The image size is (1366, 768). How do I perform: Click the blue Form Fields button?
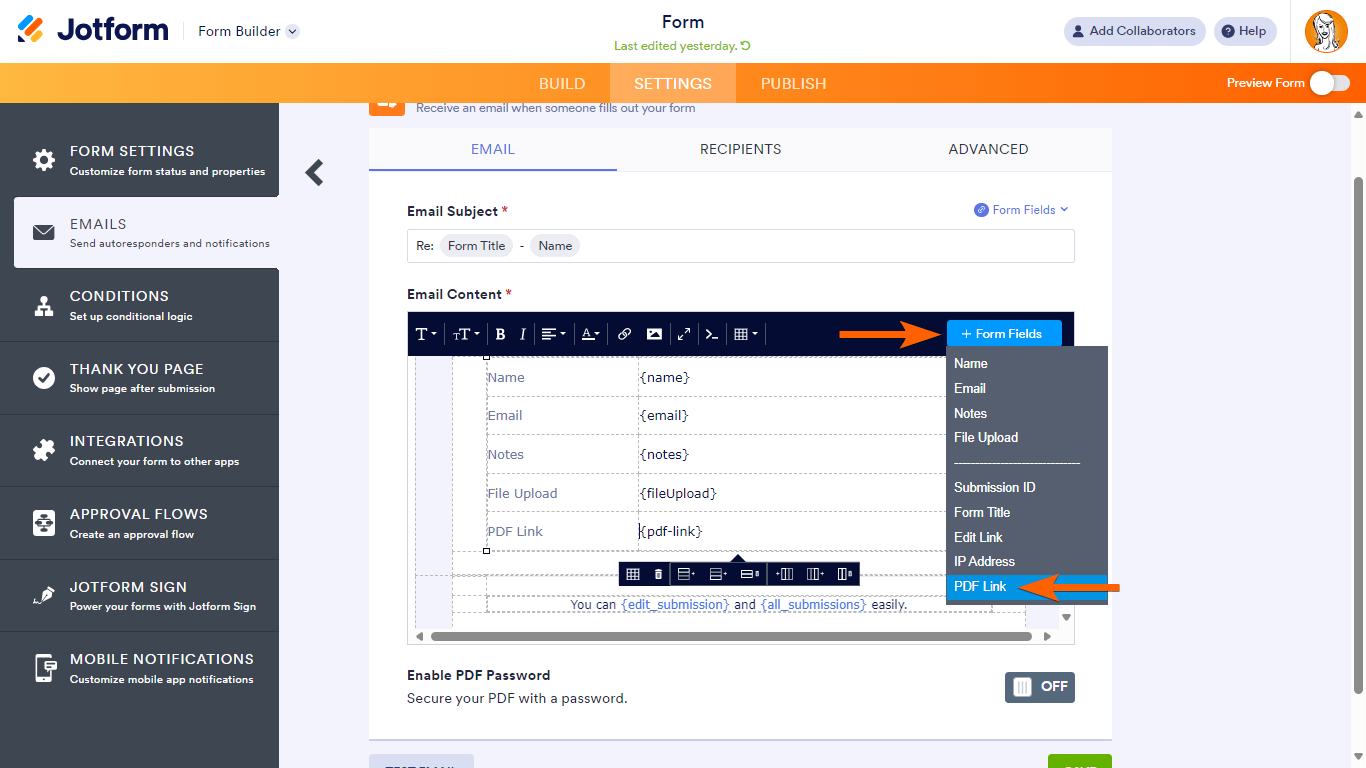click(1004, 334)
